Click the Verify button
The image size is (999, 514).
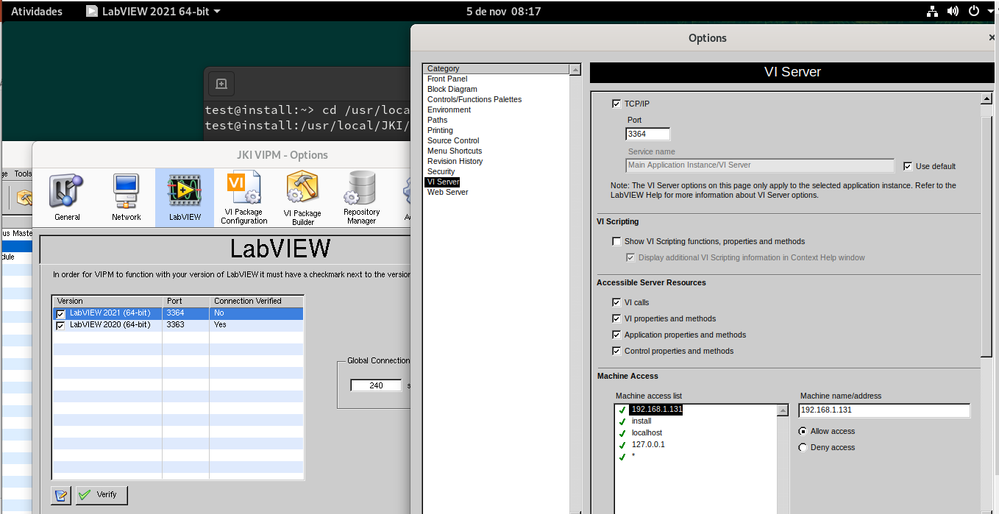(x=101, y=495)
